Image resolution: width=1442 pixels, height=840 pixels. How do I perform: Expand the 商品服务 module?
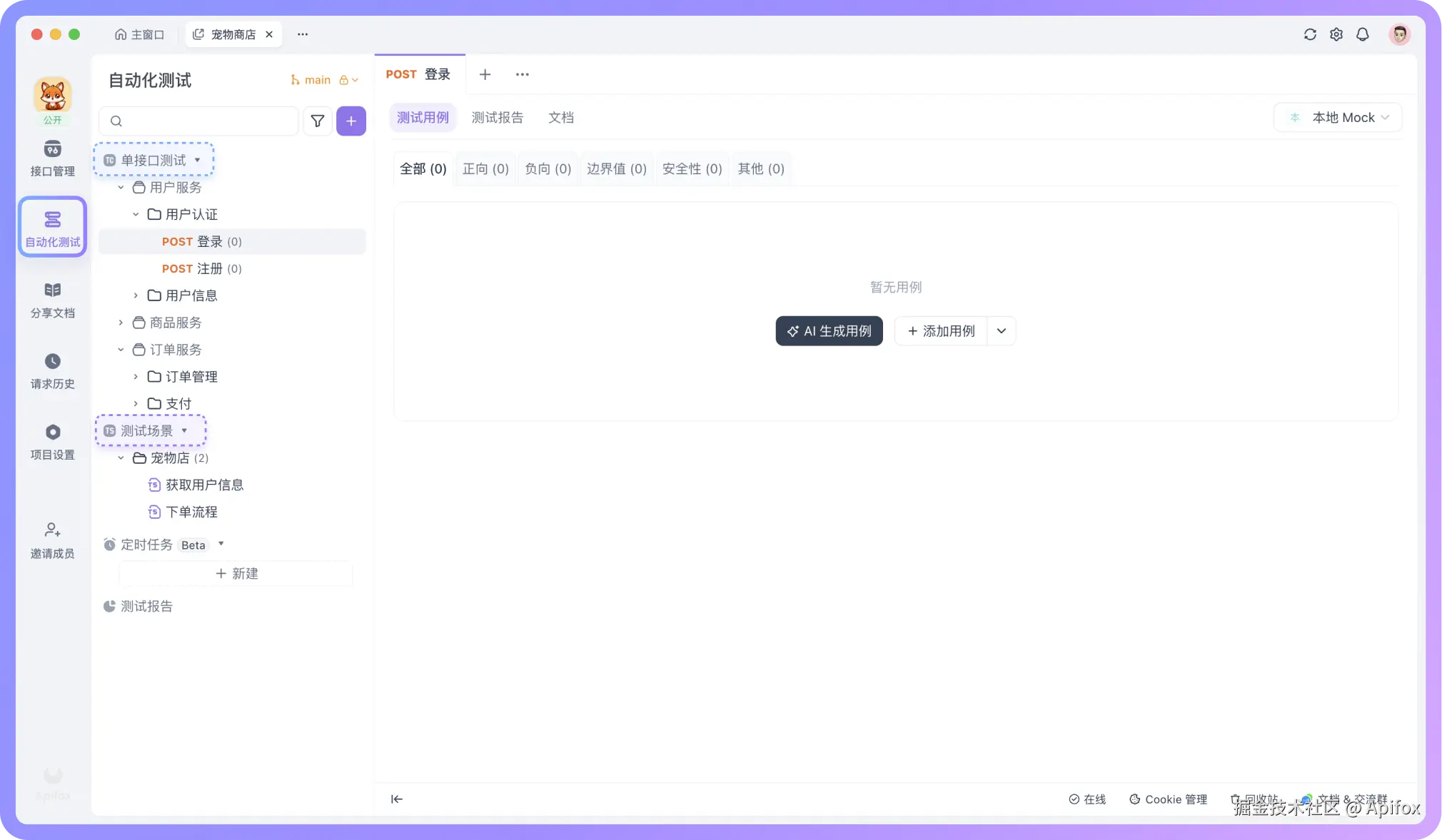(121, 323)
